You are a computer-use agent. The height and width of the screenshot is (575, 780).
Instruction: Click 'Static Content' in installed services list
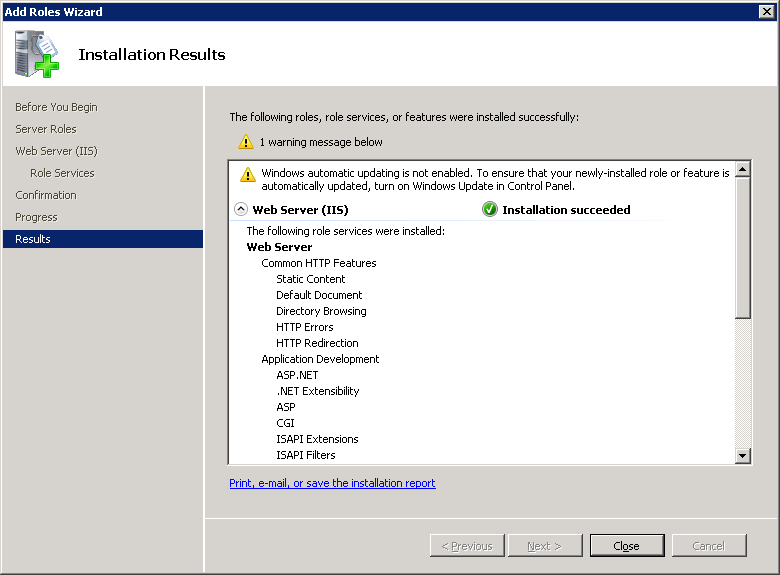311,279
